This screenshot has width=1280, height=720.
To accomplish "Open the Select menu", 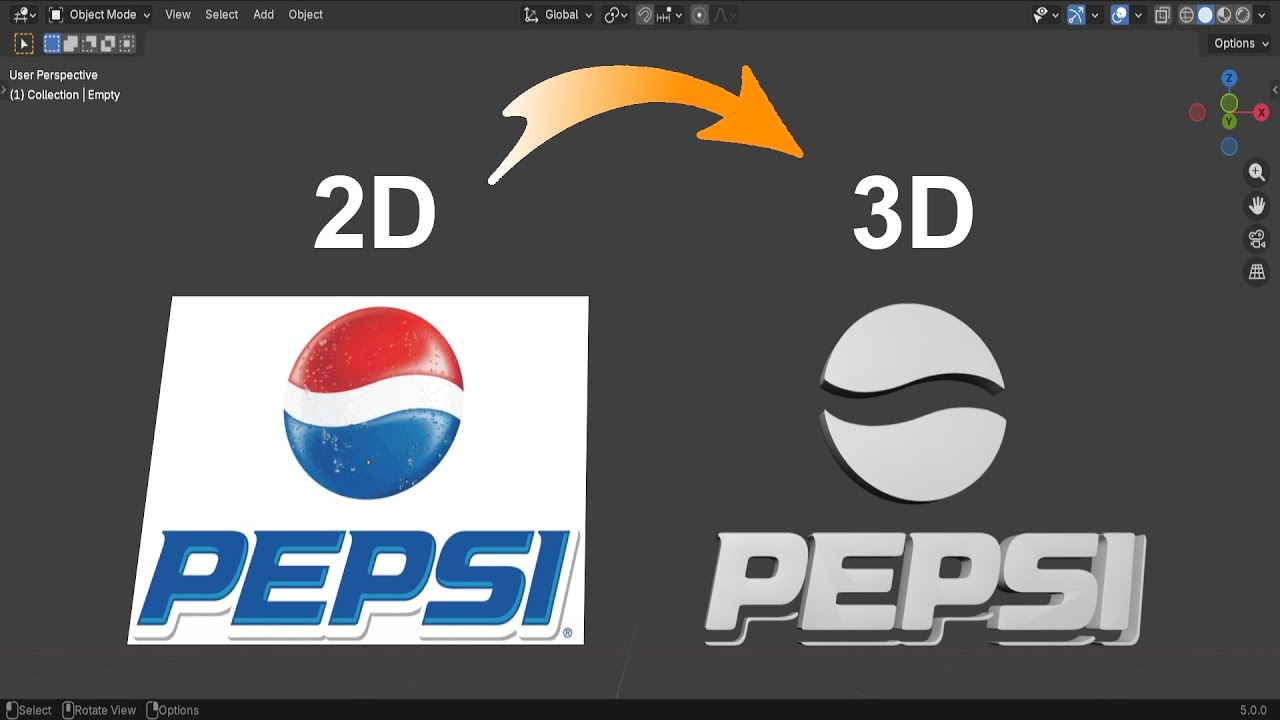I will click(x=222, y=14).
